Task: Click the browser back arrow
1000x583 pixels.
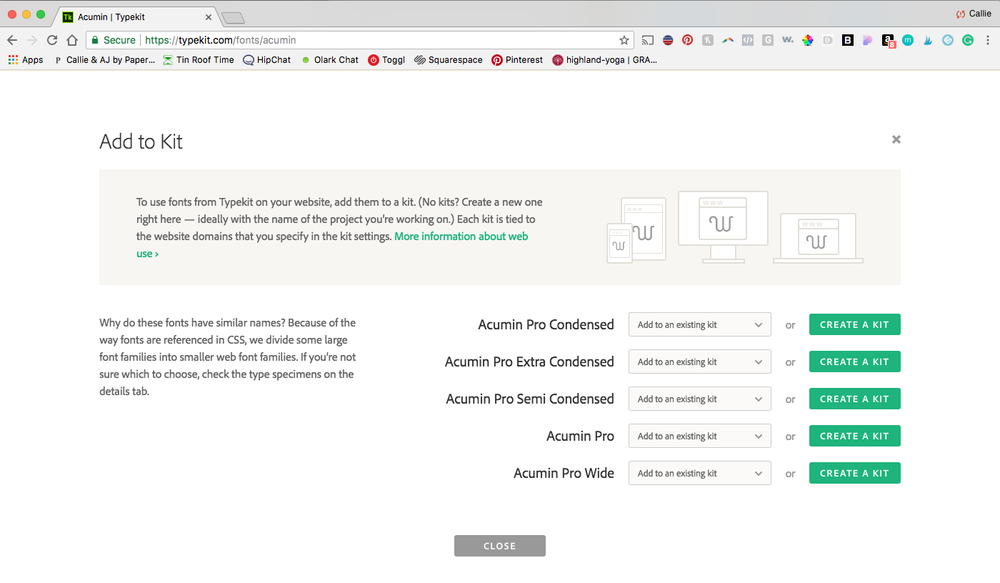Action: (x=12, y=40)
